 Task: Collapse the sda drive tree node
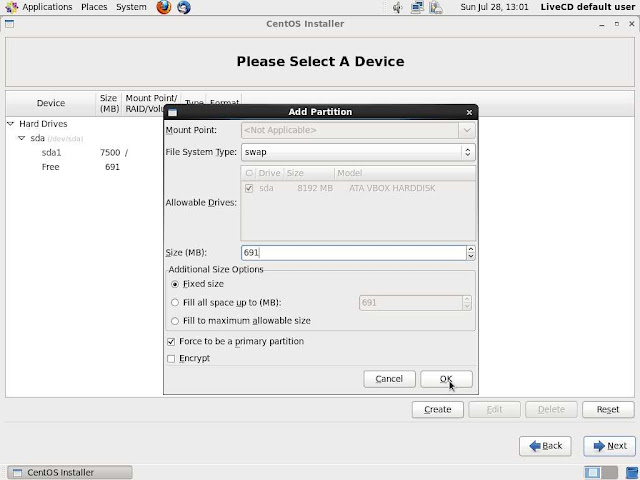tap(22, 138)
